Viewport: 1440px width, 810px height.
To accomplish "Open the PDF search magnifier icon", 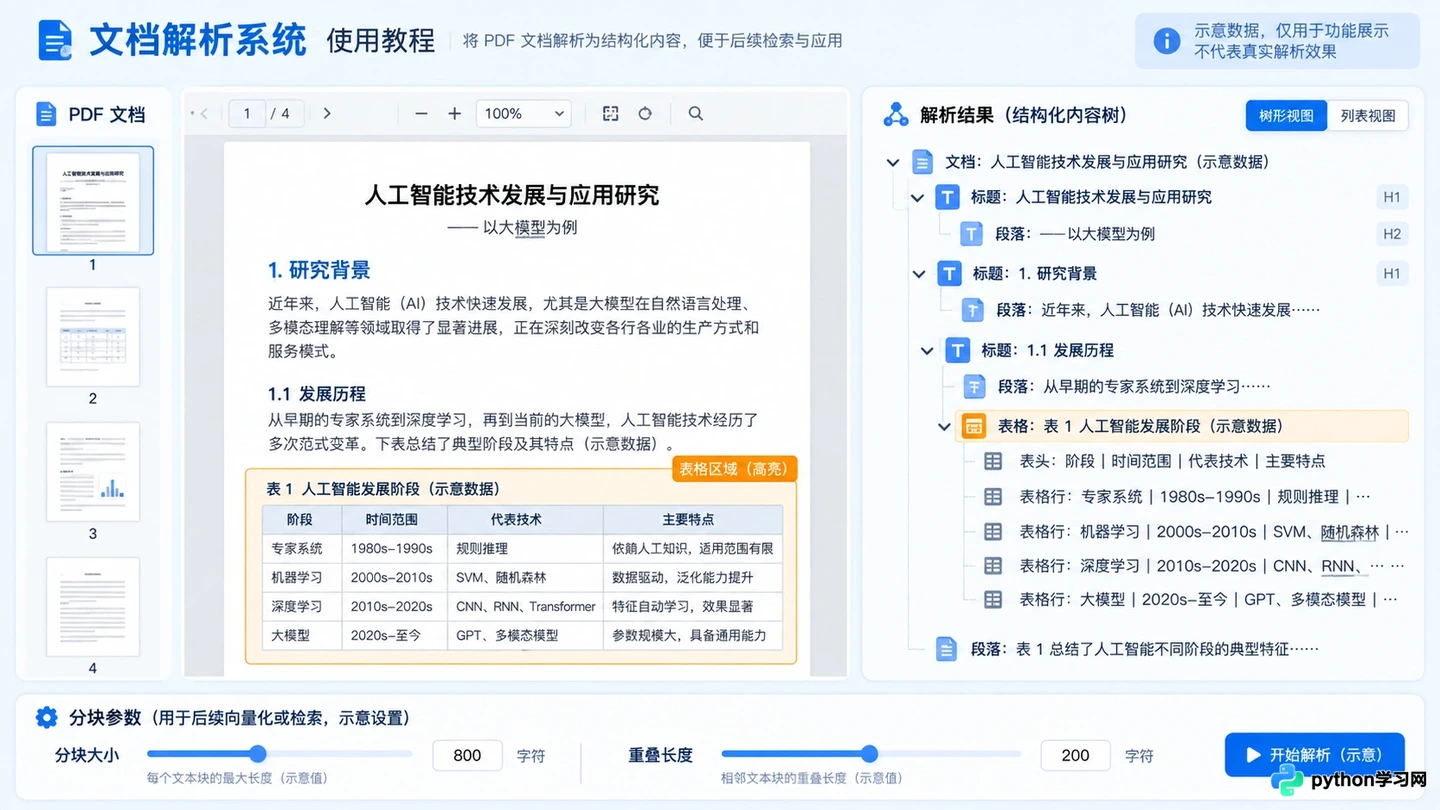I will pyautogui.click(x=696, y=114).
